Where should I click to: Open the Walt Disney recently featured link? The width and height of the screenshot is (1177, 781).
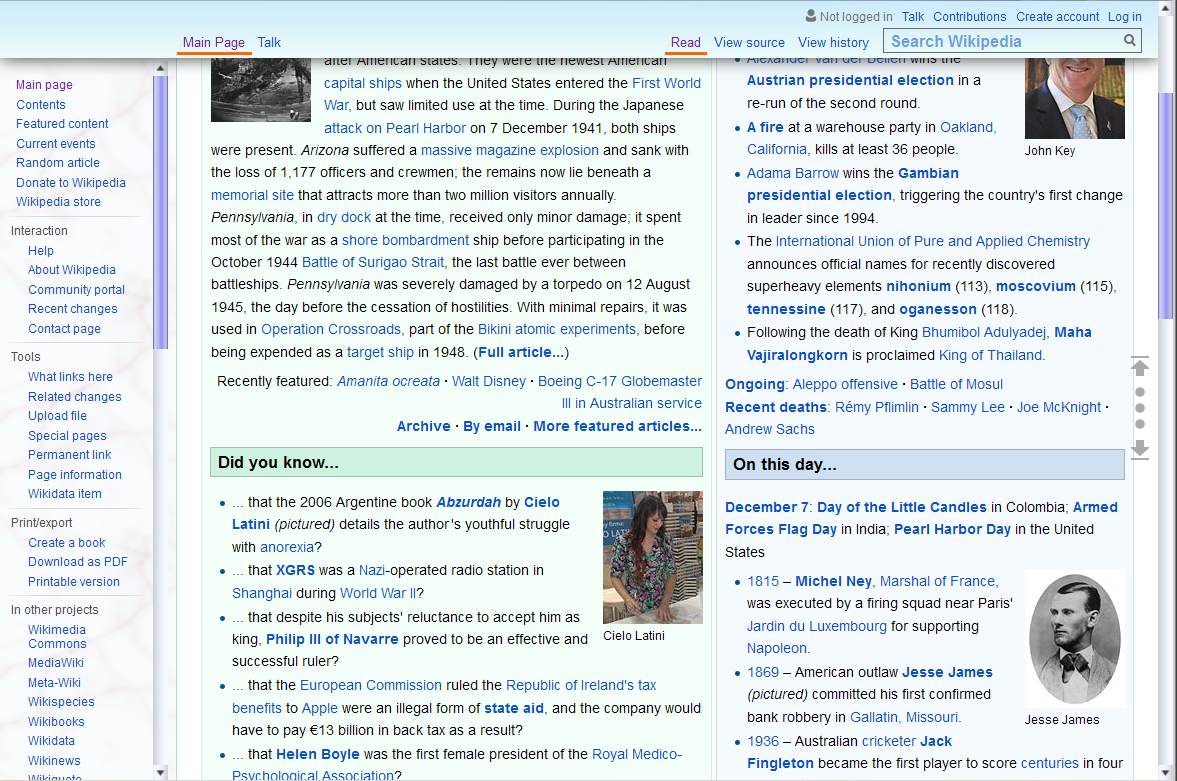pos(489,381)
